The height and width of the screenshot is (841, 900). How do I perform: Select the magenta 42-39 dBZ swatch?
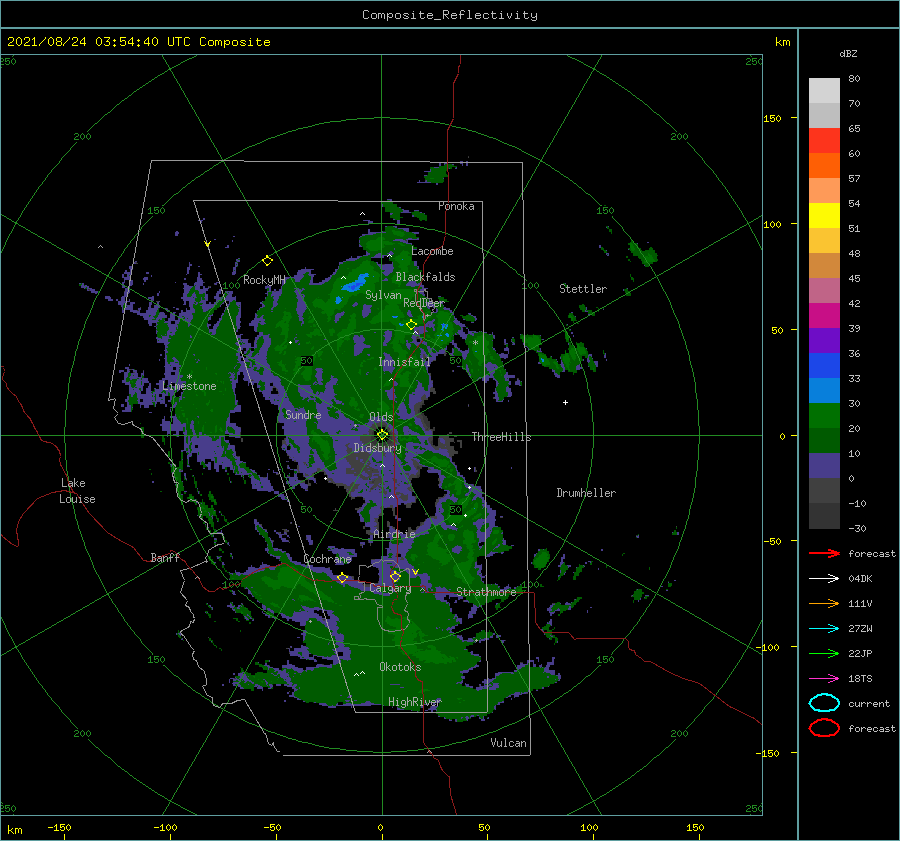pos(824,316)
